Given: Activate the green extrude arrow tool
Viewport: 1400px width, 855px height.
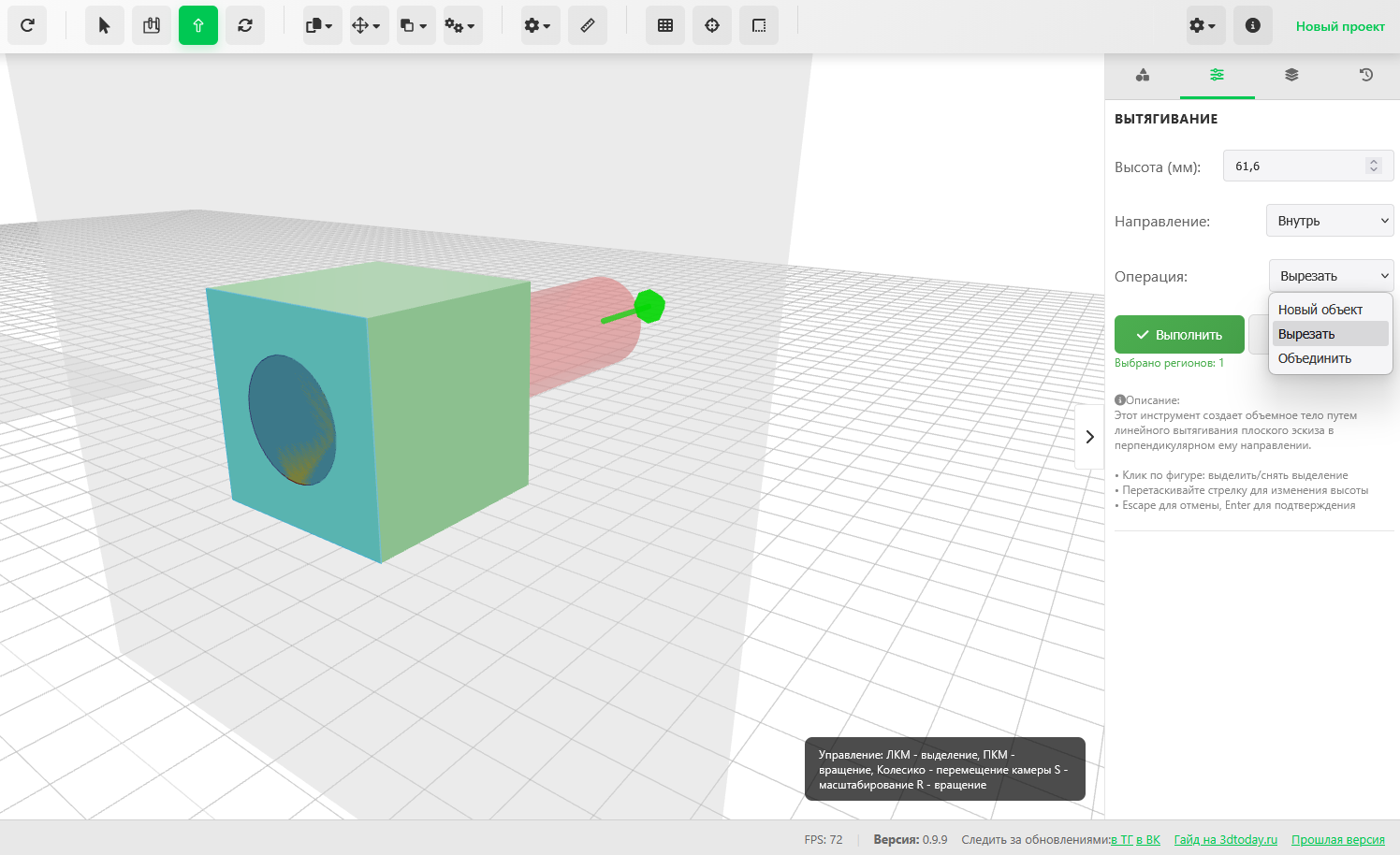Looking at the screenshot, I should [x=198, y=26].
